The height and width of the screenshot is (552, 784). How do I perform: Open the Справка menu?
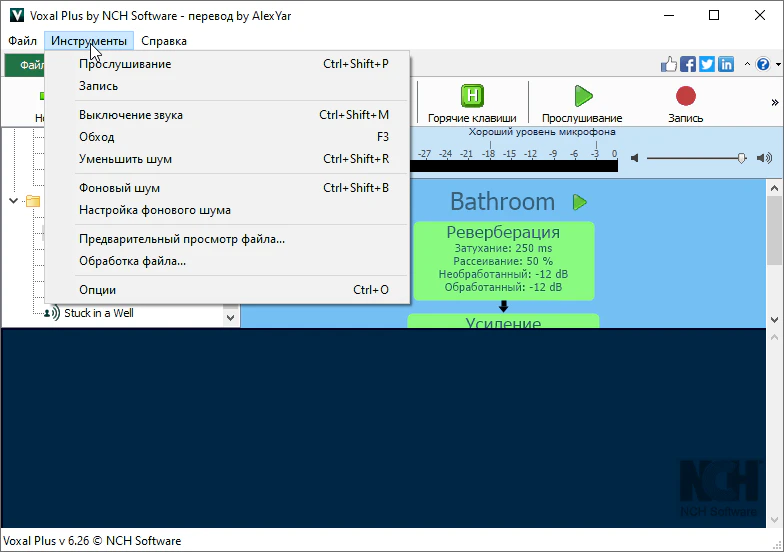pyautogui.click(x=164, y=41)
